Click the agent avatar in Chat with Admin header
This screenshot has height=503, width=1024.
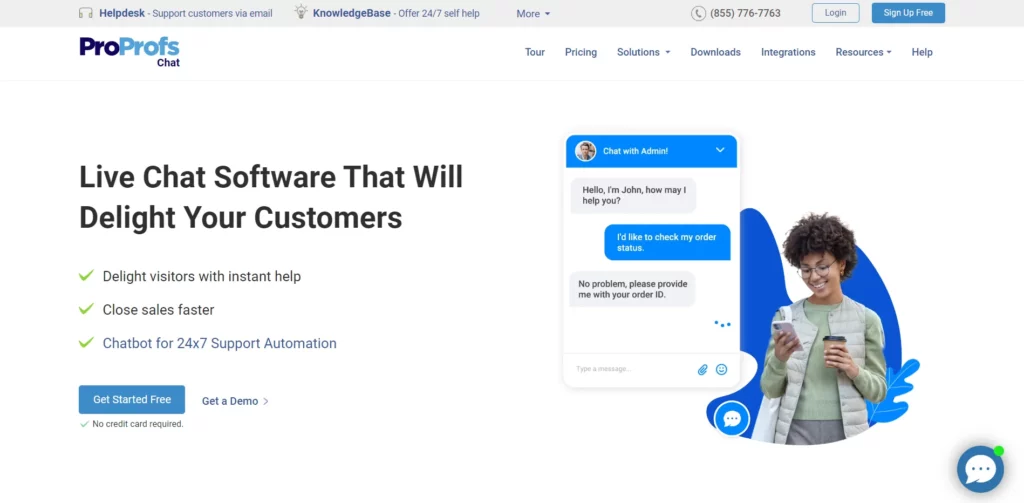(585, 151)
